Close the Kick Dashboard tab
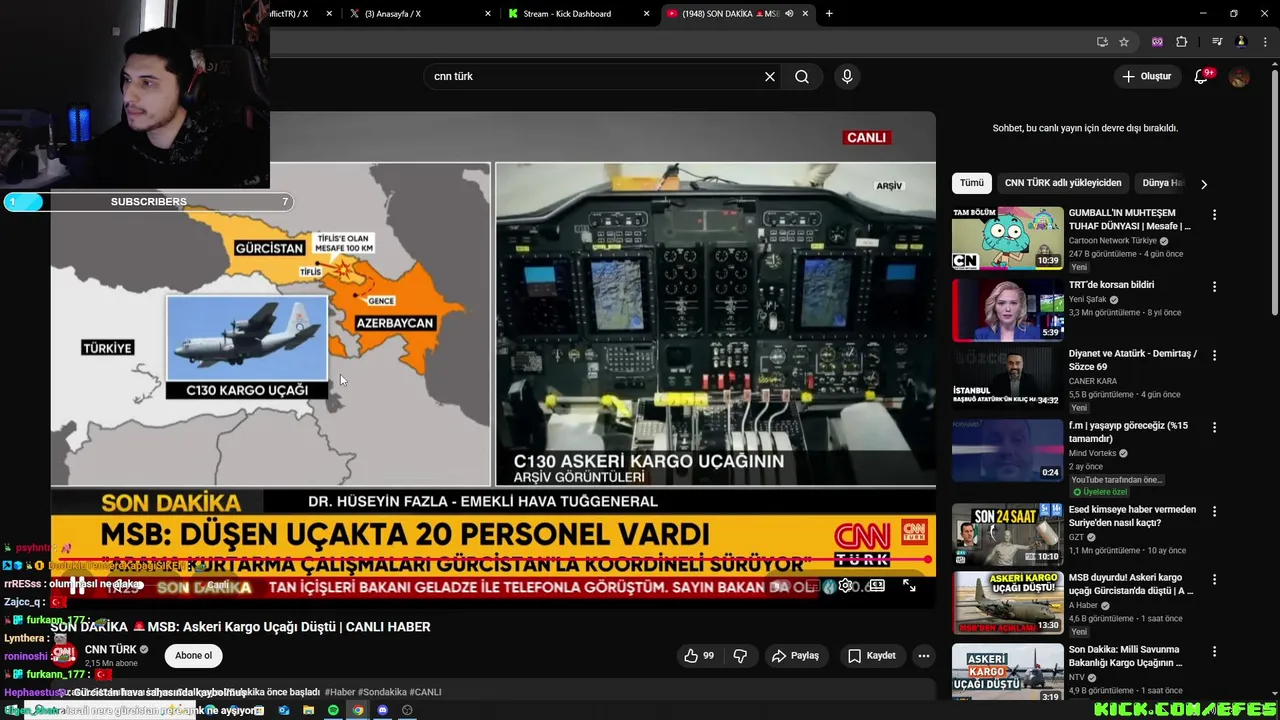Screen dimensions: 1280x720 click(x=647, y=14)
